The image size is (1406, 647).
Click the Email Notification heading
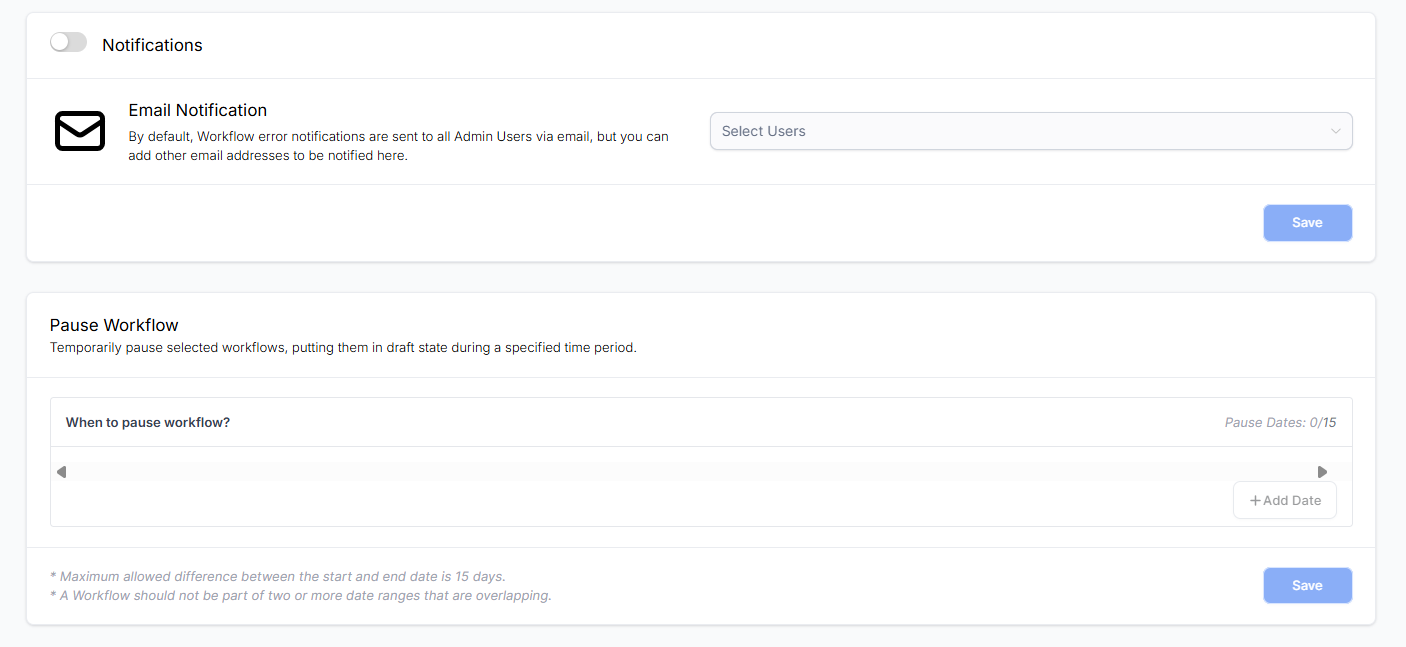point(198,110)
